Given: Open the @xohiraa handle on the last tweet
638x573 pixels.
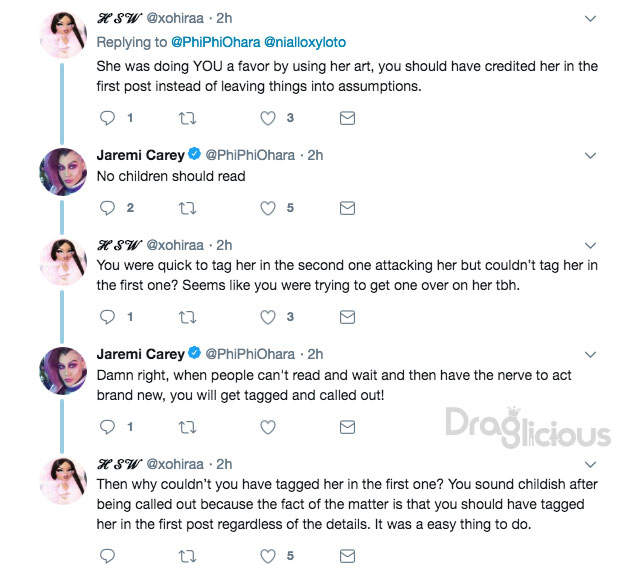Looking at the screenshot, I should click(175, 464).
